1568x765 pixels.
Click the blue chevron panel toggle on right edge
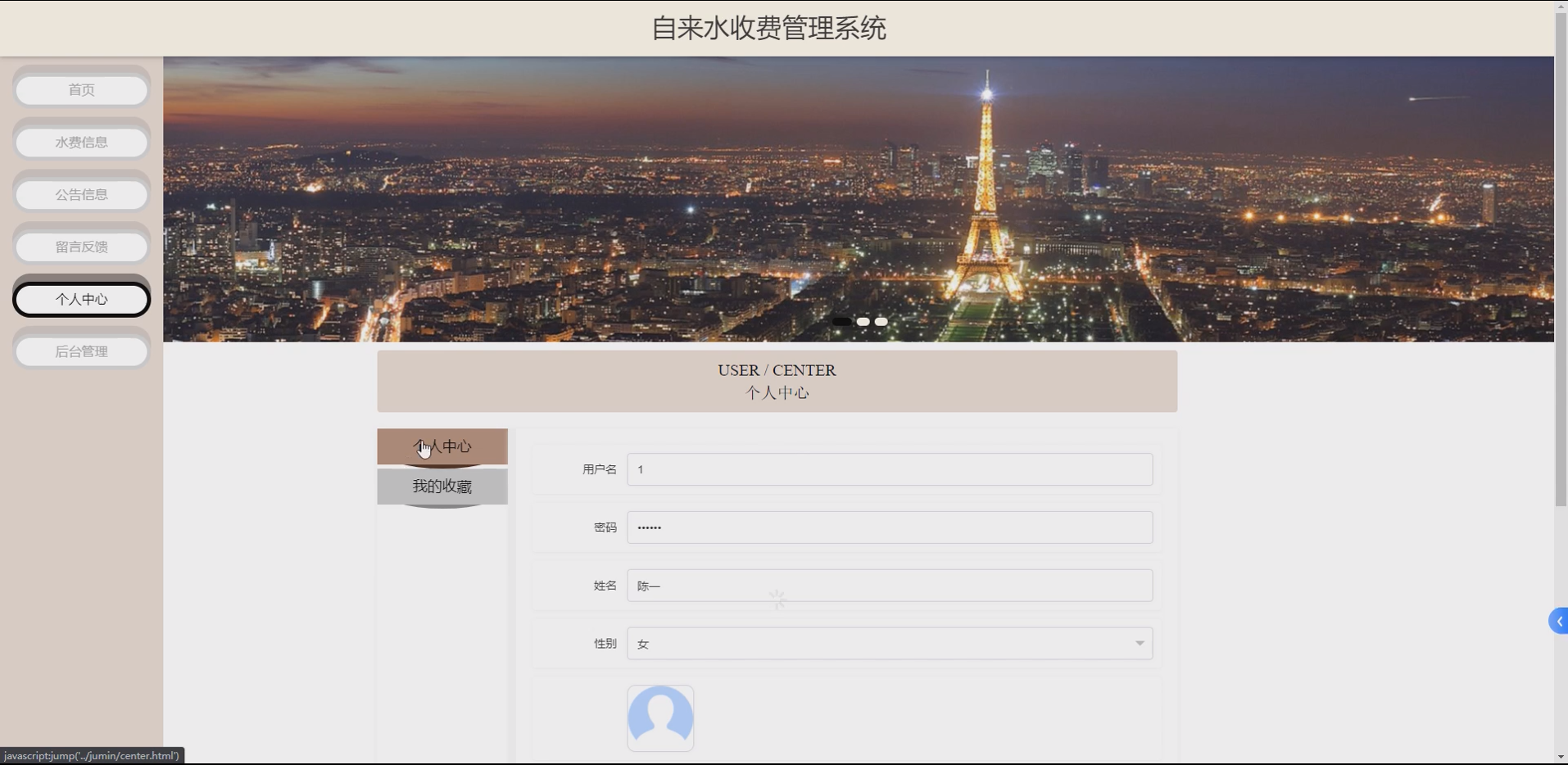point(1559,621)
